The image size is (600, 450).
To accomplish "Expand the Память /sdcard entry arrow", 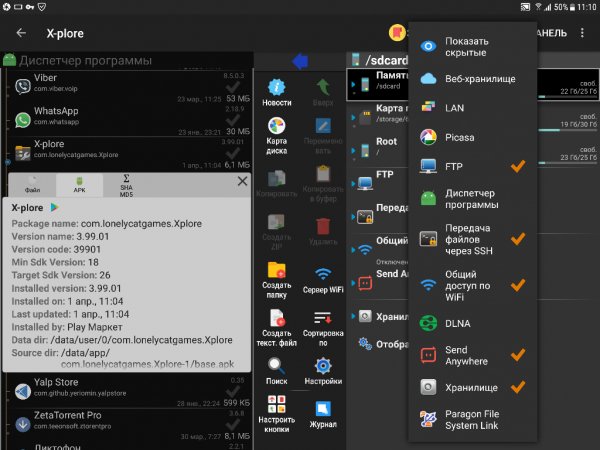I will [x=353, y=85].
